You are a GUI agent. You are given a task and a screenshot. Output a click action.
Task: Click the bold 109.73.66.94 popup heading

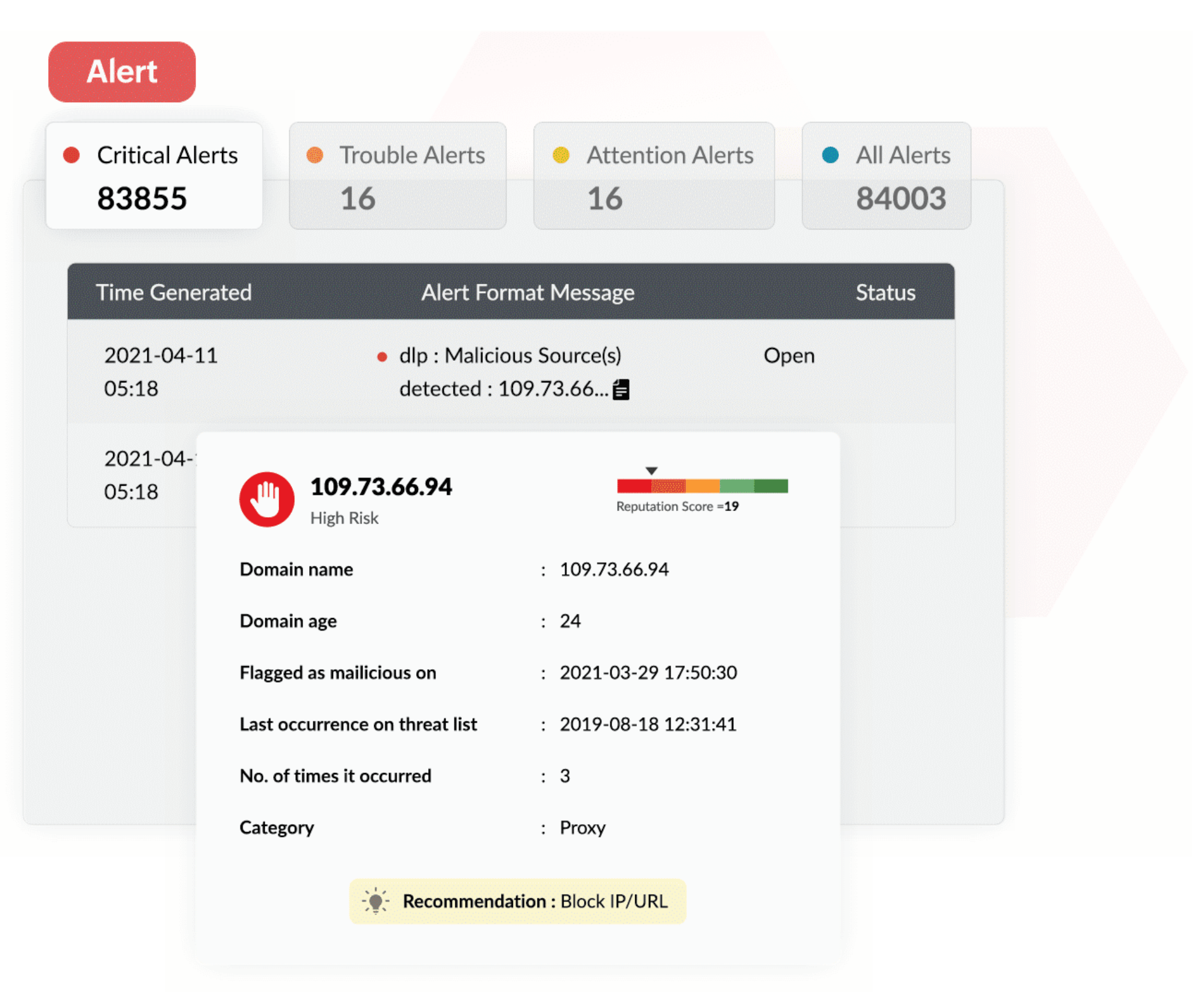(x=381, y=486)
